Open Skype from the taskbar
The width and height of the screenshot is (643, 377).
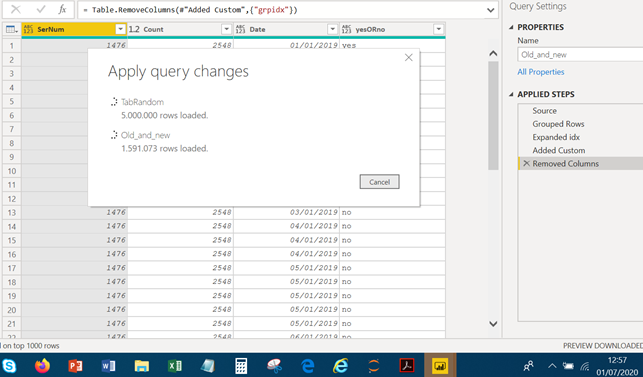(x=9, y=366)
